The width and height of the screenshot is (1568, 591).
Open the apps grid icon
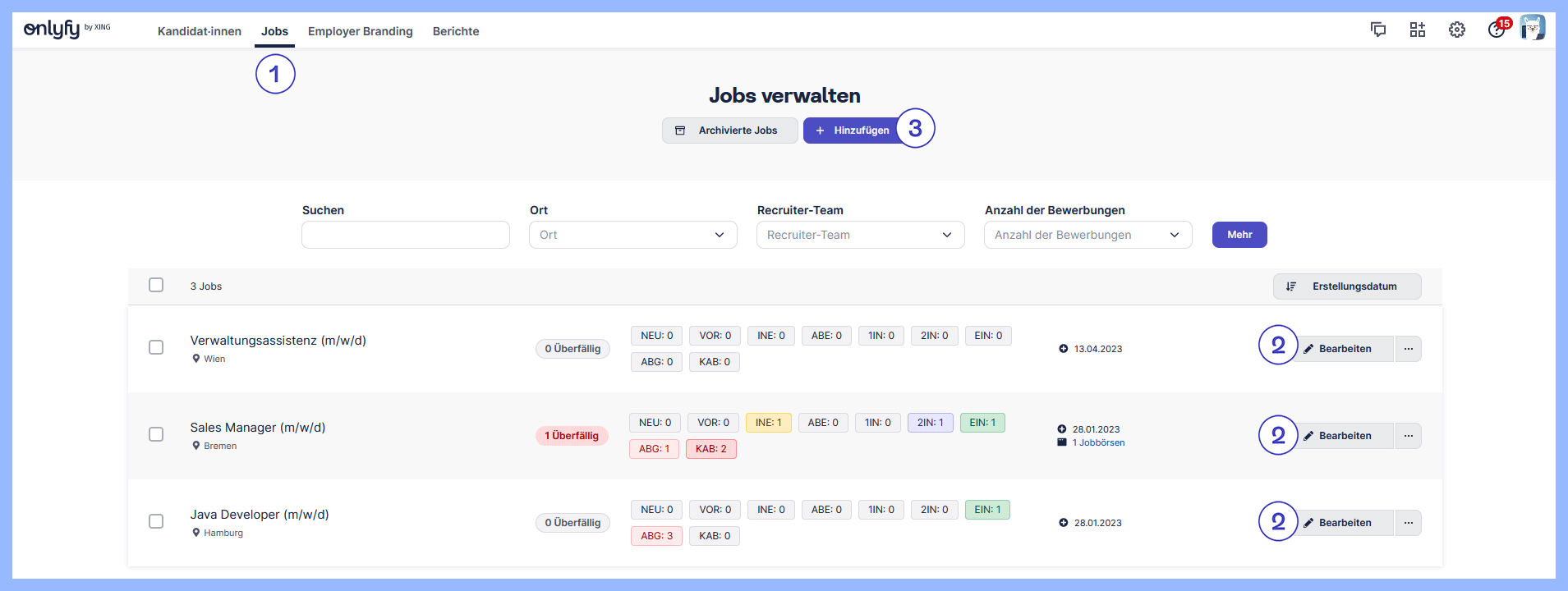tap(1418, 30)
